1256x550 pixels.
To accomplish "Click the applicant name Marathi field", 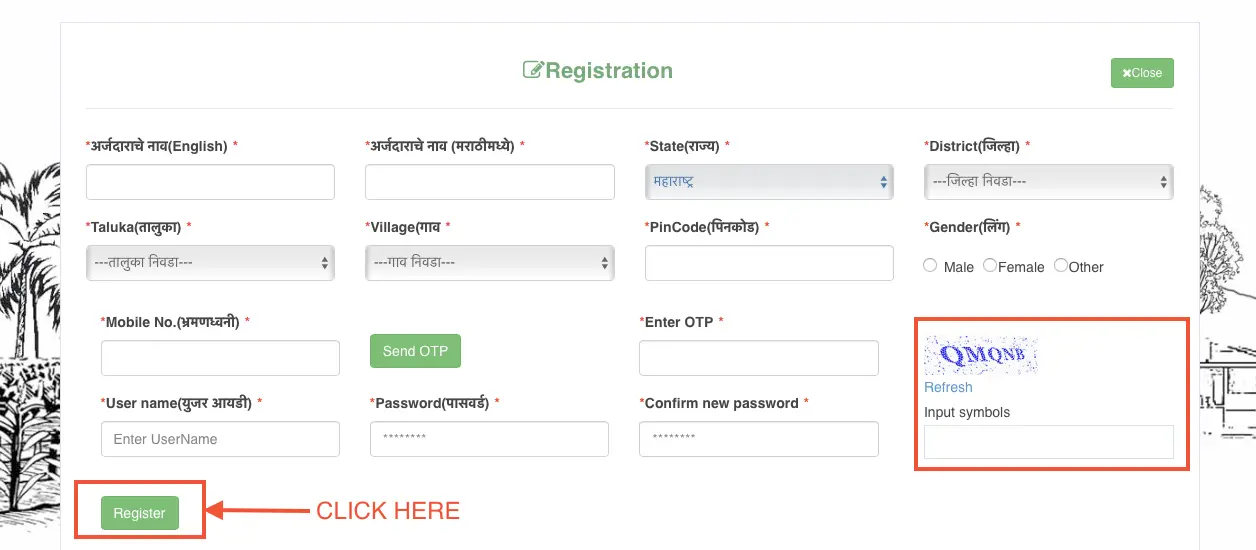I will [489, 182].
